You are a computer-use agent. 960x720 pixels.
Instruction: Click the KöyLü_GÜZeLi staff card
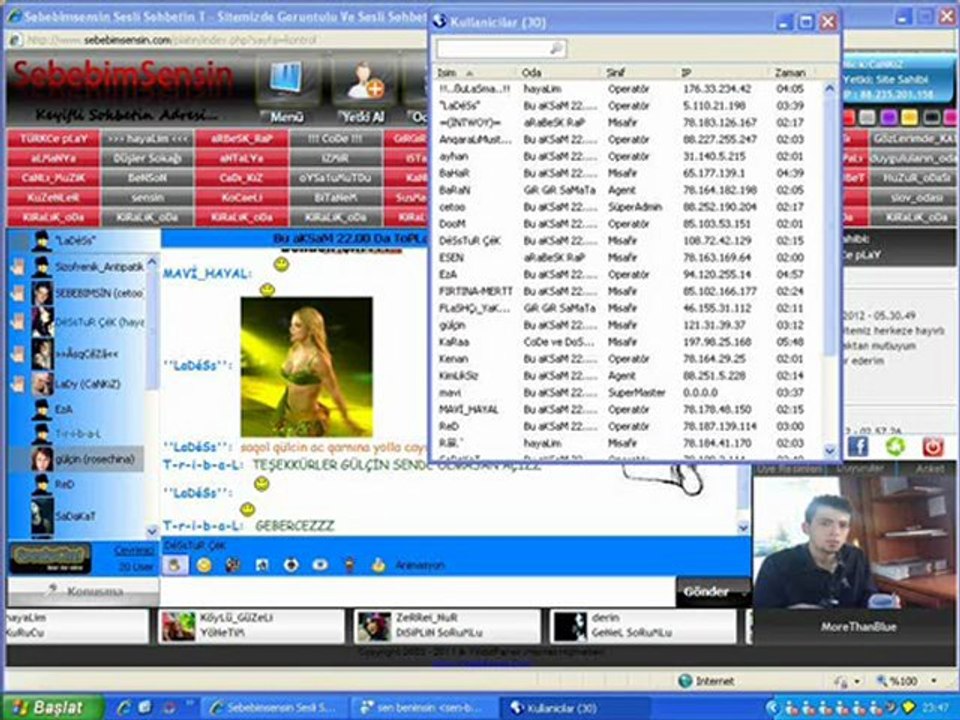click(x=251, y=626)
